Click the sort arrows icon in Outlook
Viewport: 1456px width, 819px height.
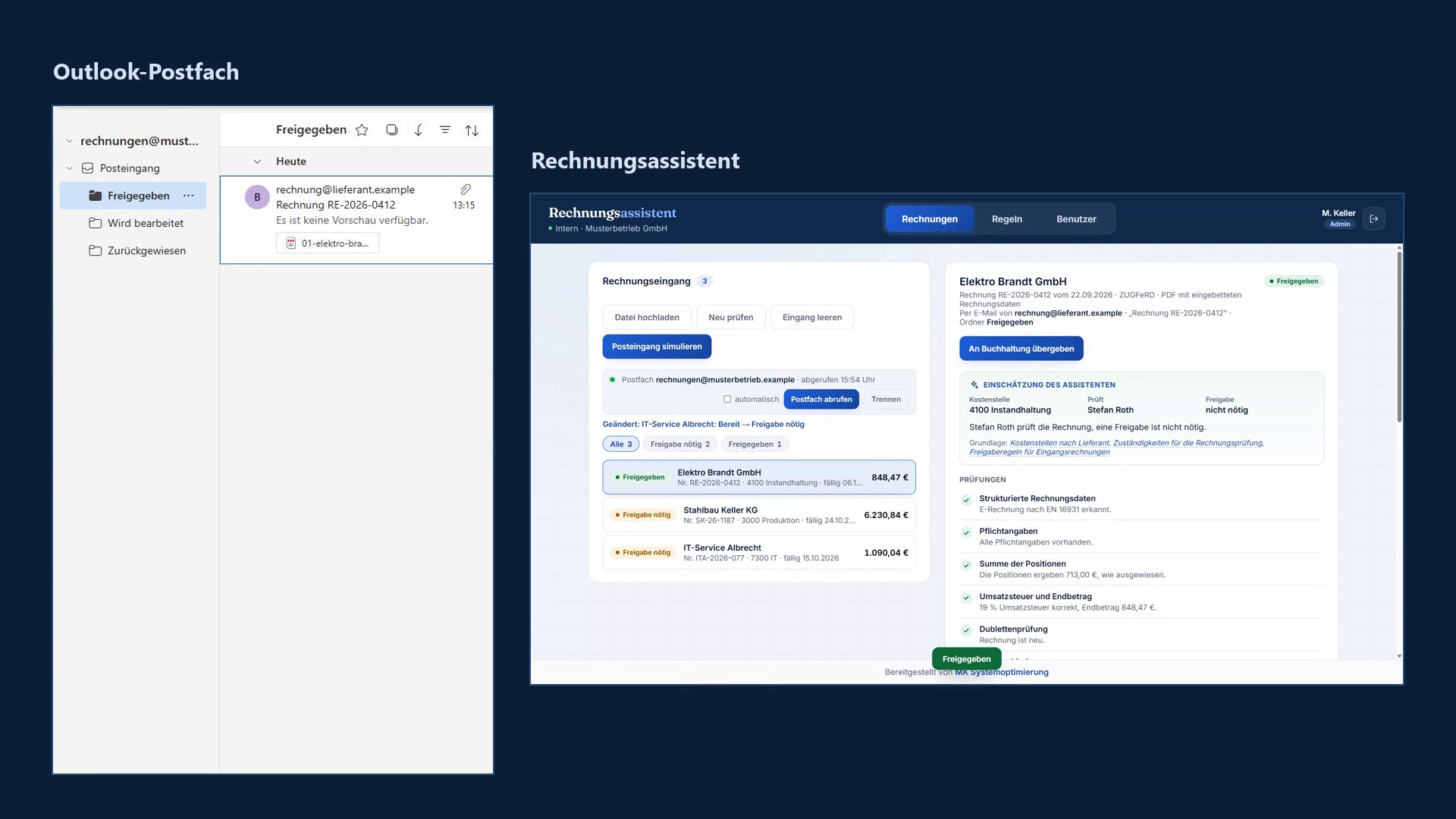(472, 130)
